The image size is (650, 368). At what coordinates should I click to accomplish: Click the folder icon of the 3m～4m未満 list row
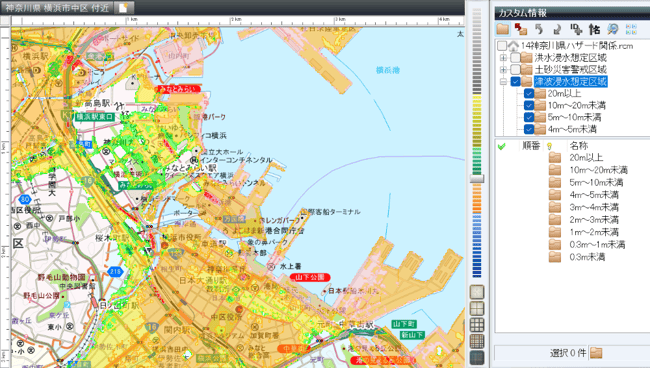pyautogui.click(x=555, y=207)
